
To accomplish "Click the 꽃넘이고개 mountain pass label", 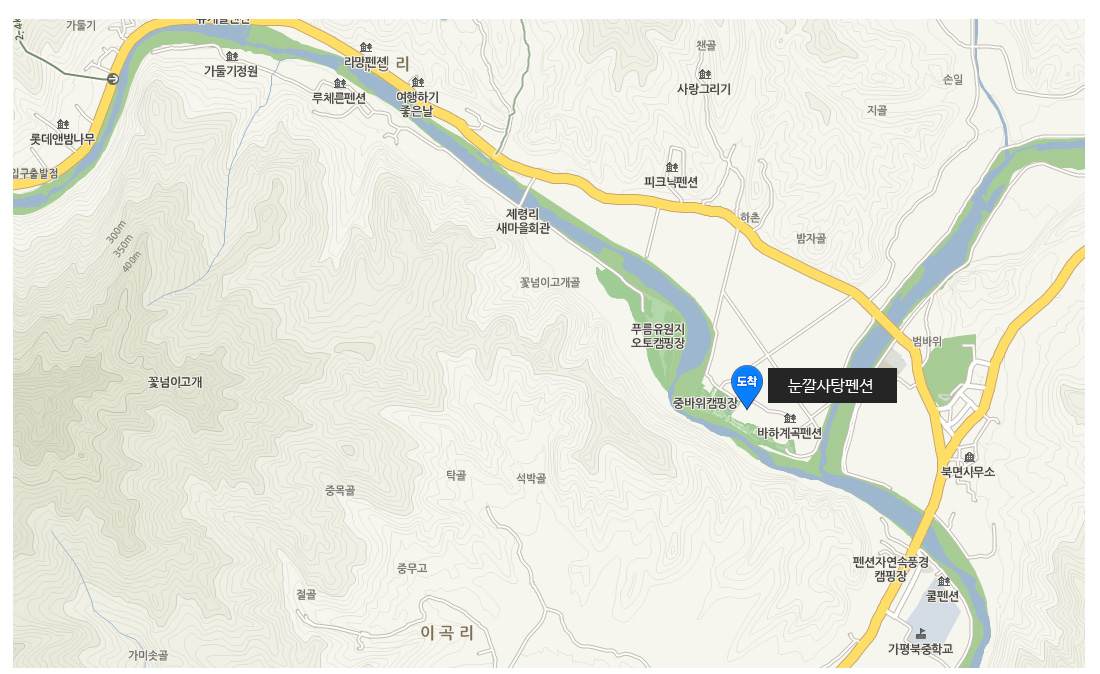I will pyautogui.click(x=175, y=382).
